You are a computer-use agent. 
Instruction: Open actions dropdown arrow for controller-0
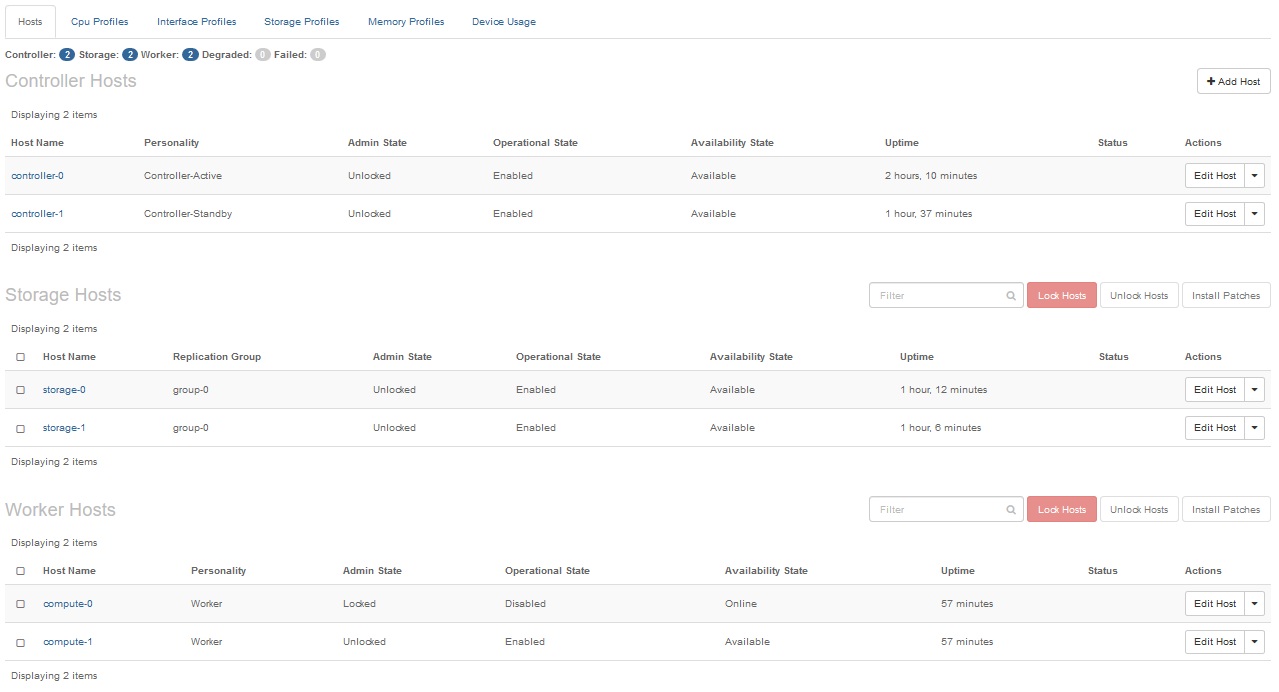click(1255, 176)
